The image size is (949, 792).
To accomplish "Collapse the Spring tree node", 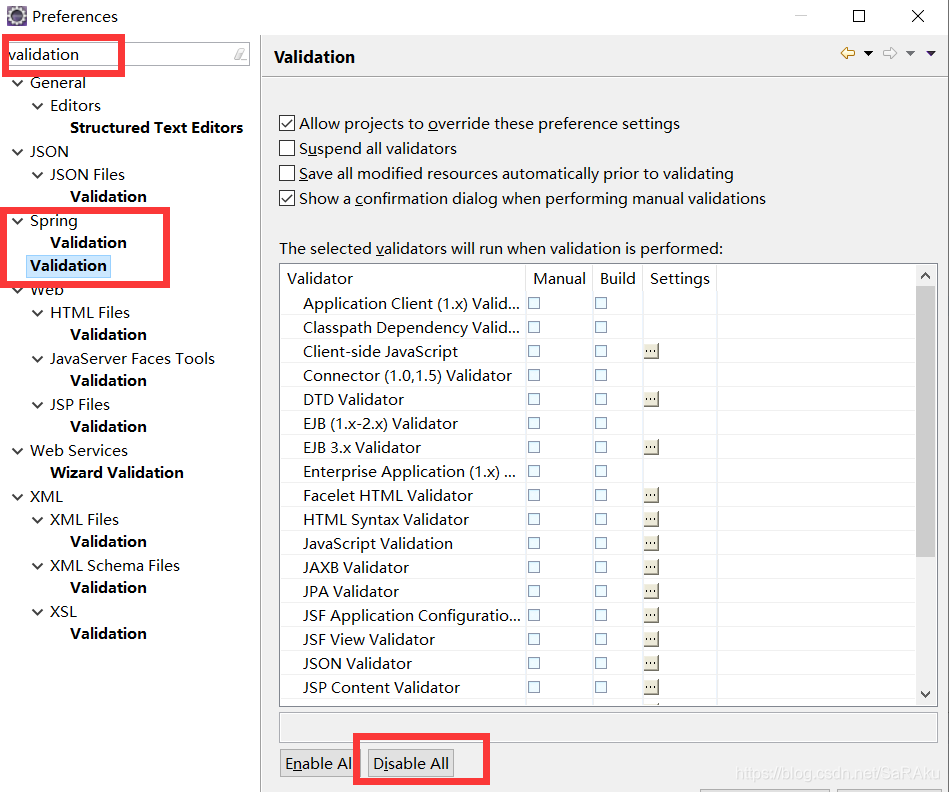I will click(x=17, y=221).
